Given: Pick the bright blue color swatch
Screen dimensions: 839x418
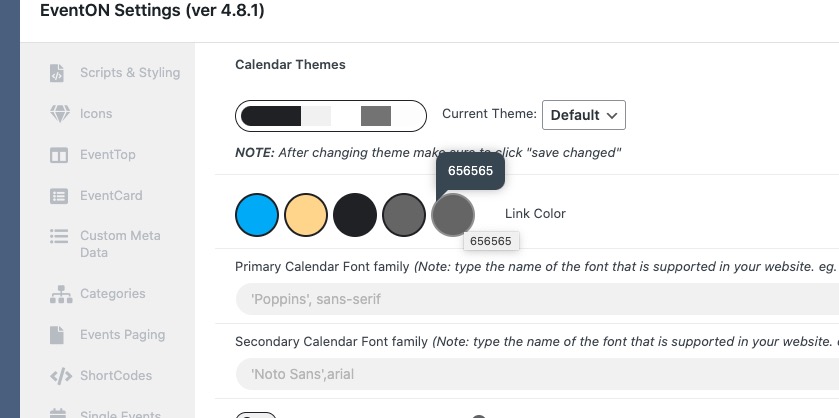Looking at the screenshot, I should pos(257,215).
